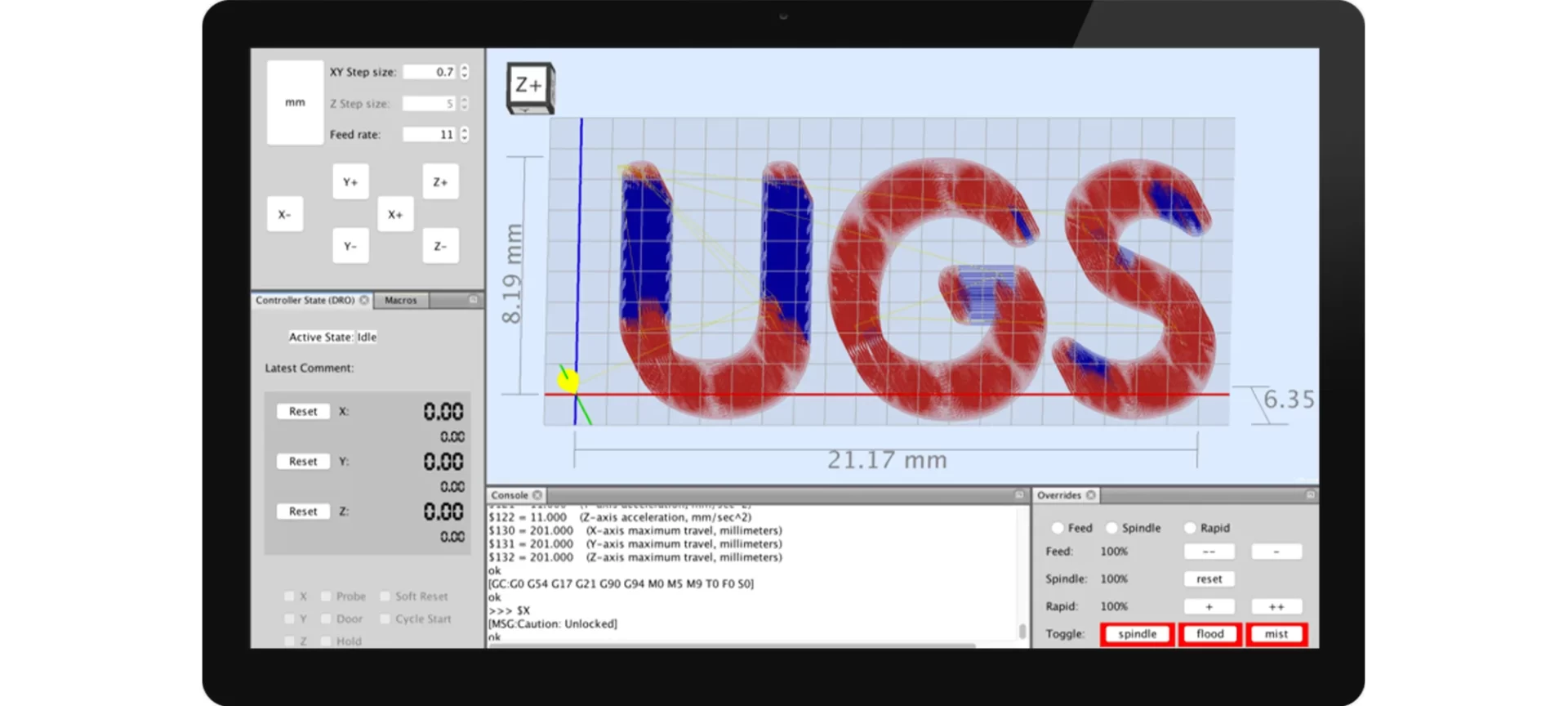
Task: Click the Door pin checkbox
Action: pos(326,619)
